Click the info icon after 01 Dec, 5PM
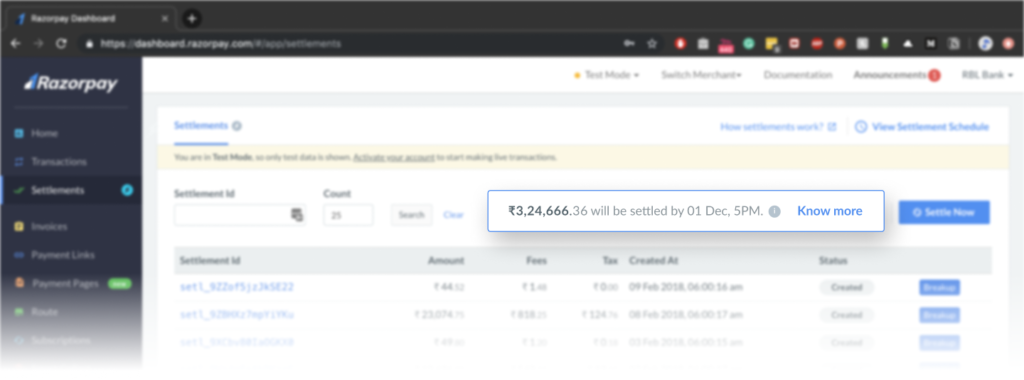The image size is (1024, 380). 775,211
